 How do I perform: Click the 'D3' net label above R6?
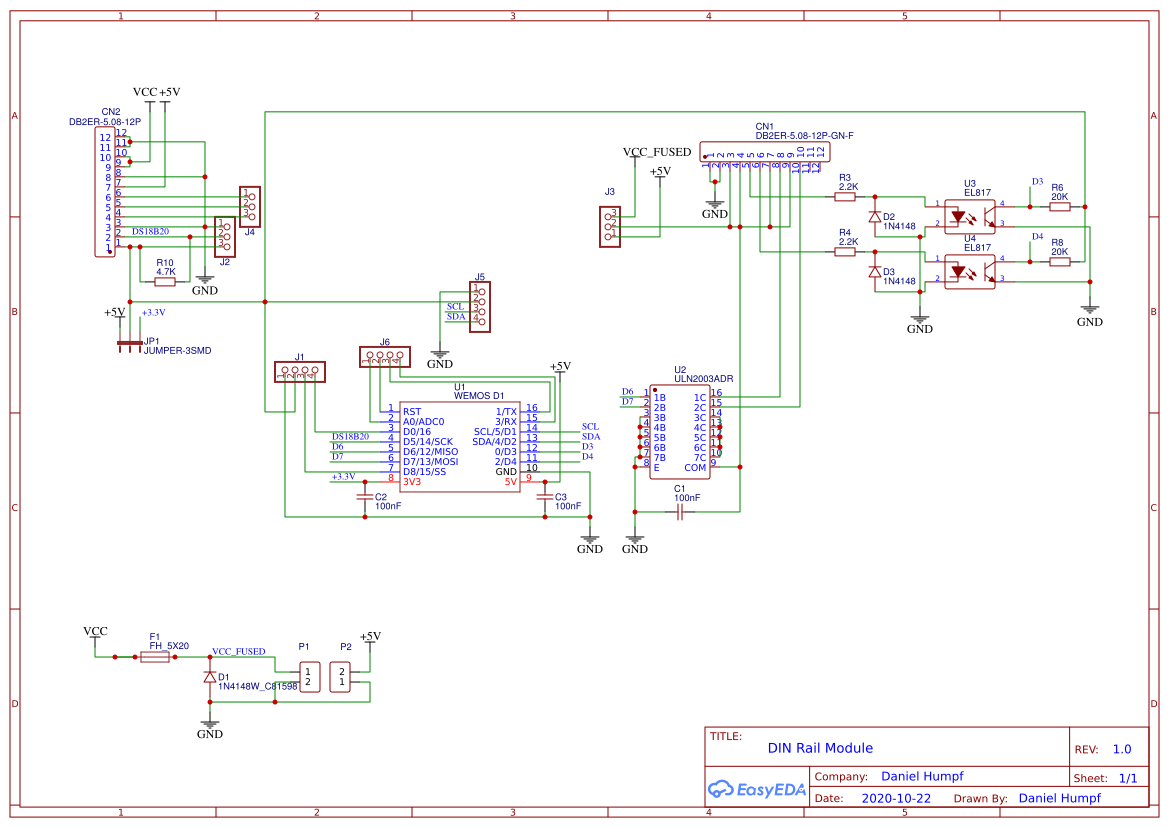coord(1038,182)
